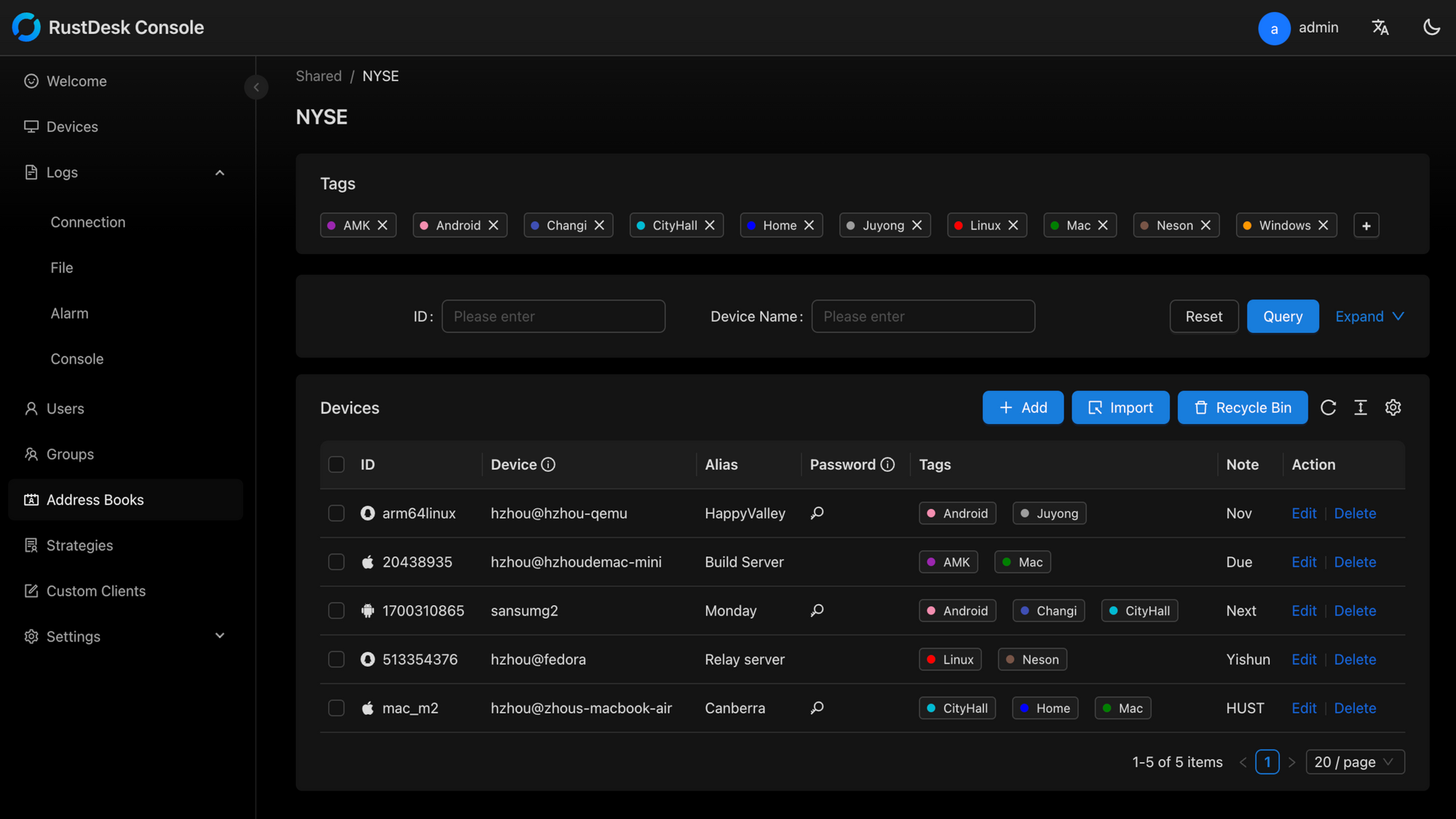Click the Recycle Bin button
Viewport: 1456px width, 819px height.
pos(1242,408)
